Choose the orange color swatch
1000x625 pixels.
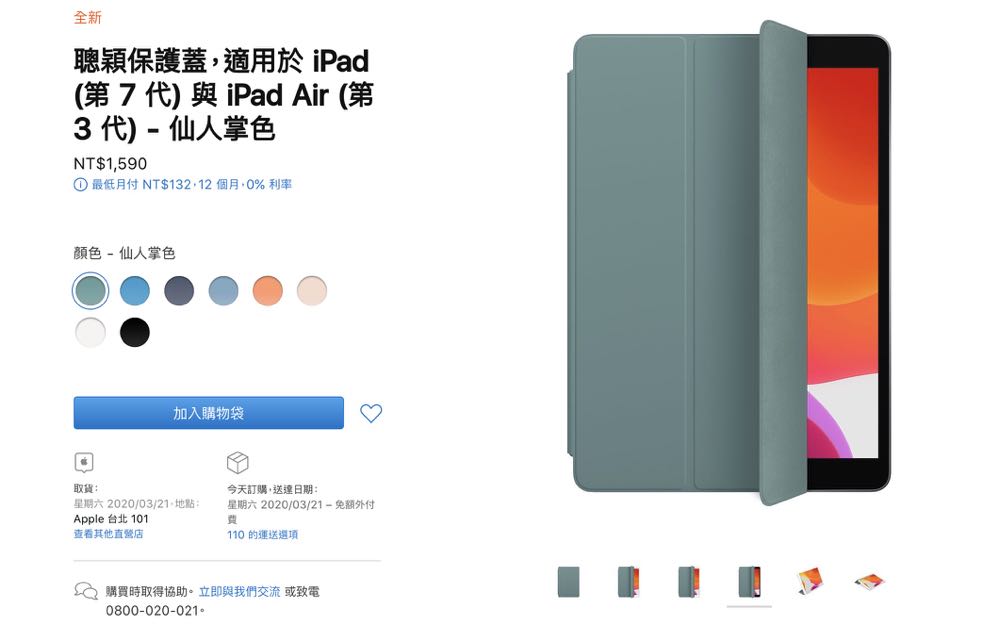tap(268, 291)
